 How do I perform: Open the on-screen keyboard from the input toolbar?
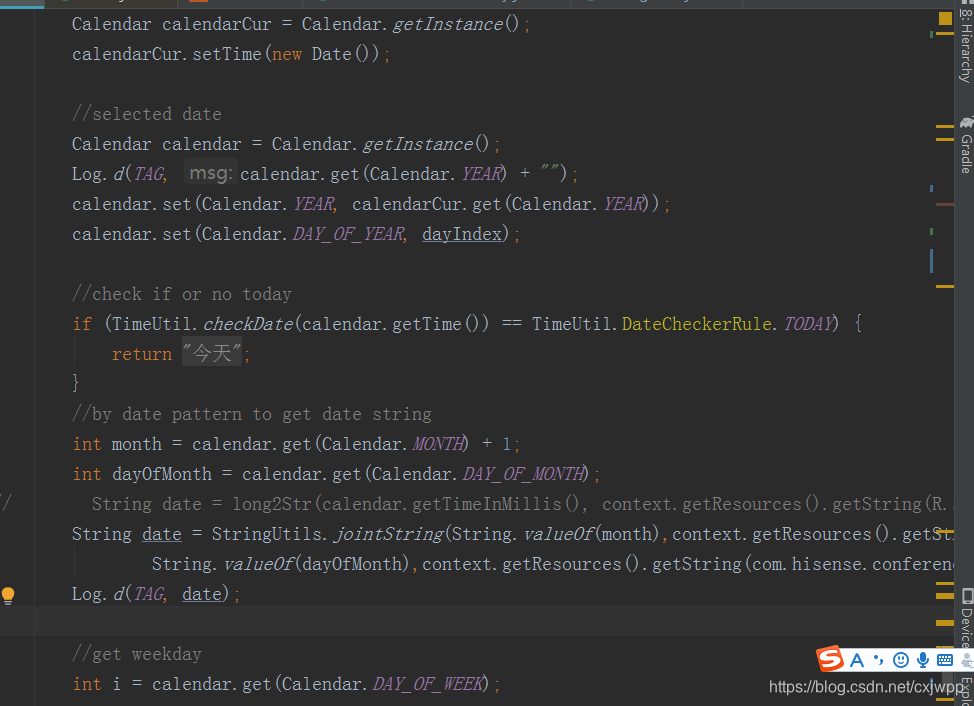point(943,659)
